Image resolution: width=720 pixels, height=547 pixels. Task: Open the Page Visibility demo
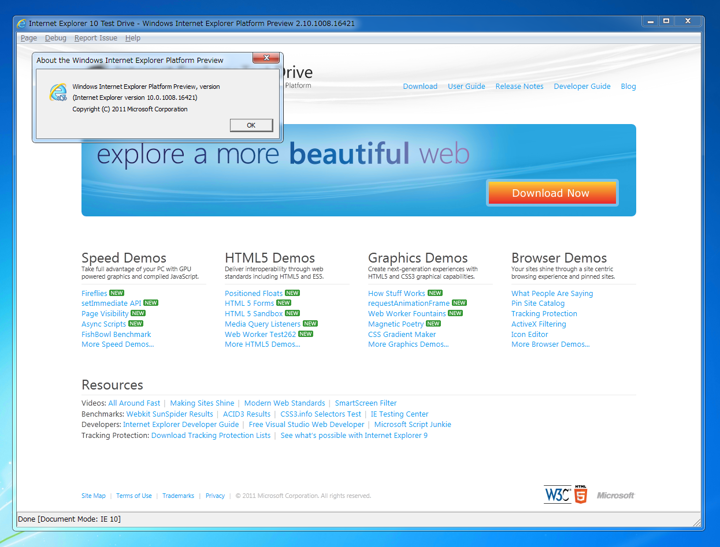[105, 314]
